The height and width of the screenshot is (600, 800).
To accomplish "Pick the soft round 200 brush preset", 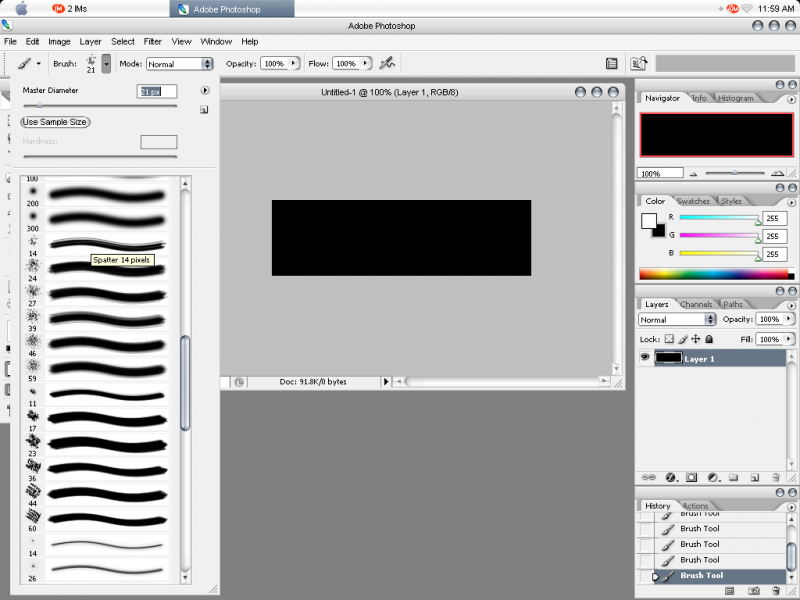I will point(95,194).
